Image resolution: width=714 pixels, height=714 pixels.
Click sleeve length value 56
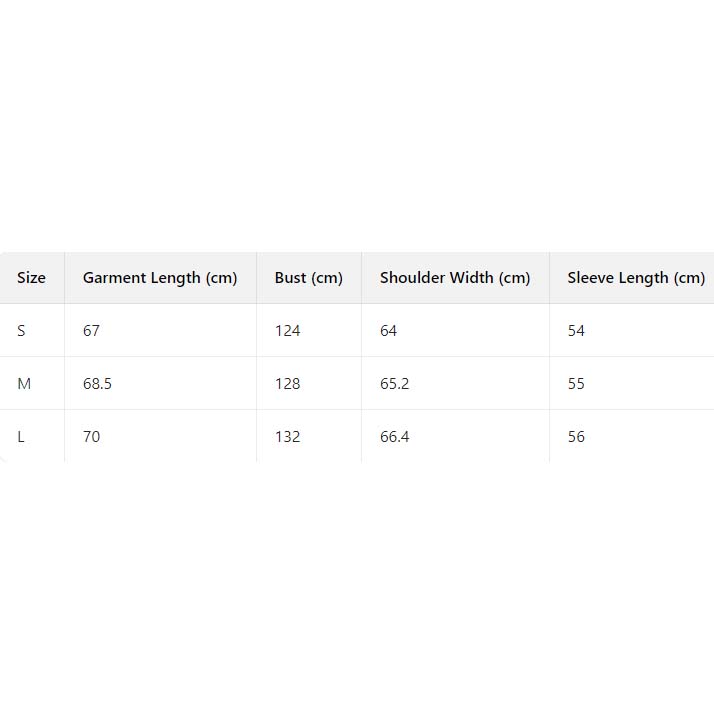point(576,437)
